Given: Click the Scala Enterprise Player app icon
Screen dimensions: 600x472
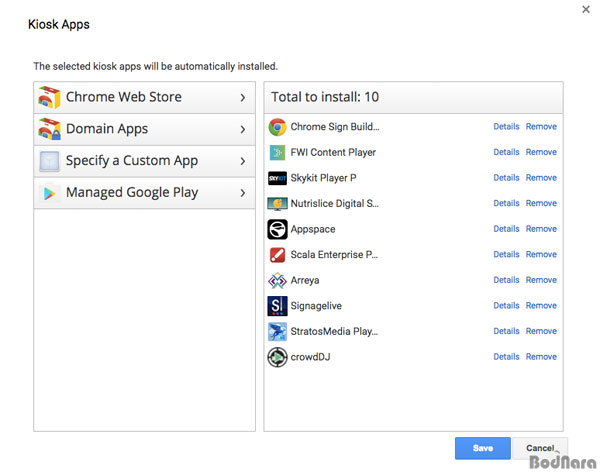Looking at the screenshot, I should (x=277, y=255).
